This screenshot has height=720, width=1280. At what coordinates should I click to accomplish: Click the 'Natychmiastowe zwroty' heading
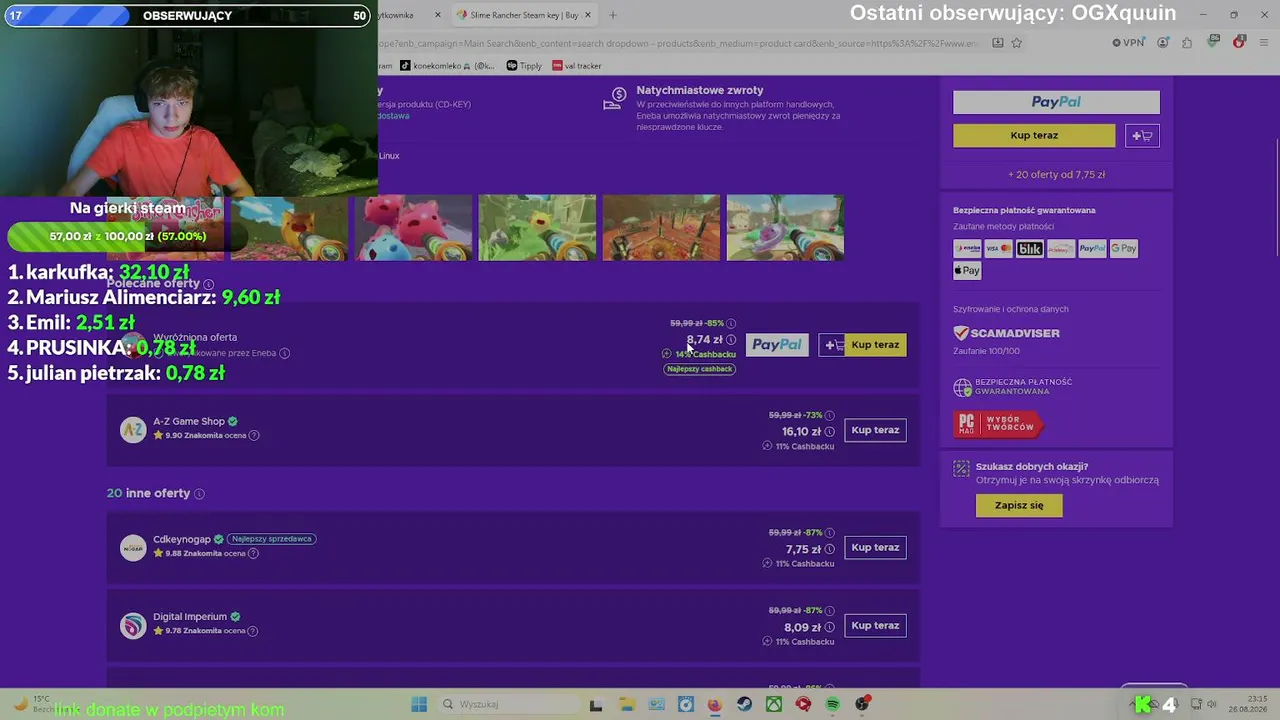[x=700, y=90]
